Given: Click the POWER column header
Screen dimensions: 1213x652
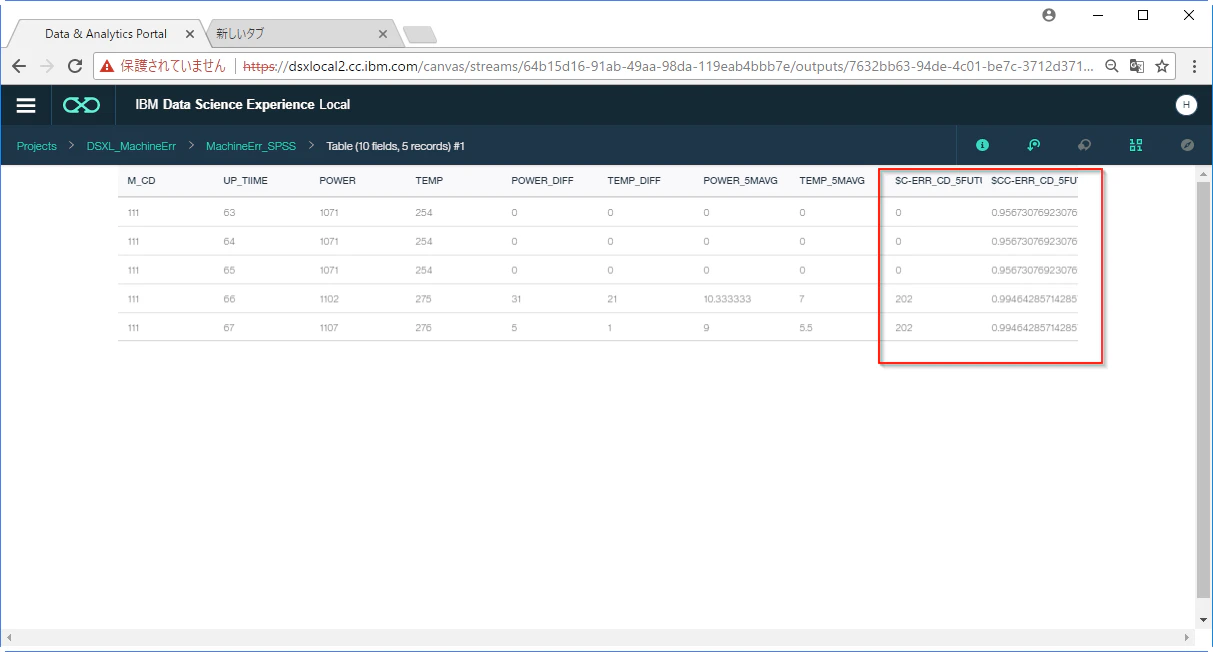Looking at the screenshot, I should pos(338,181).
